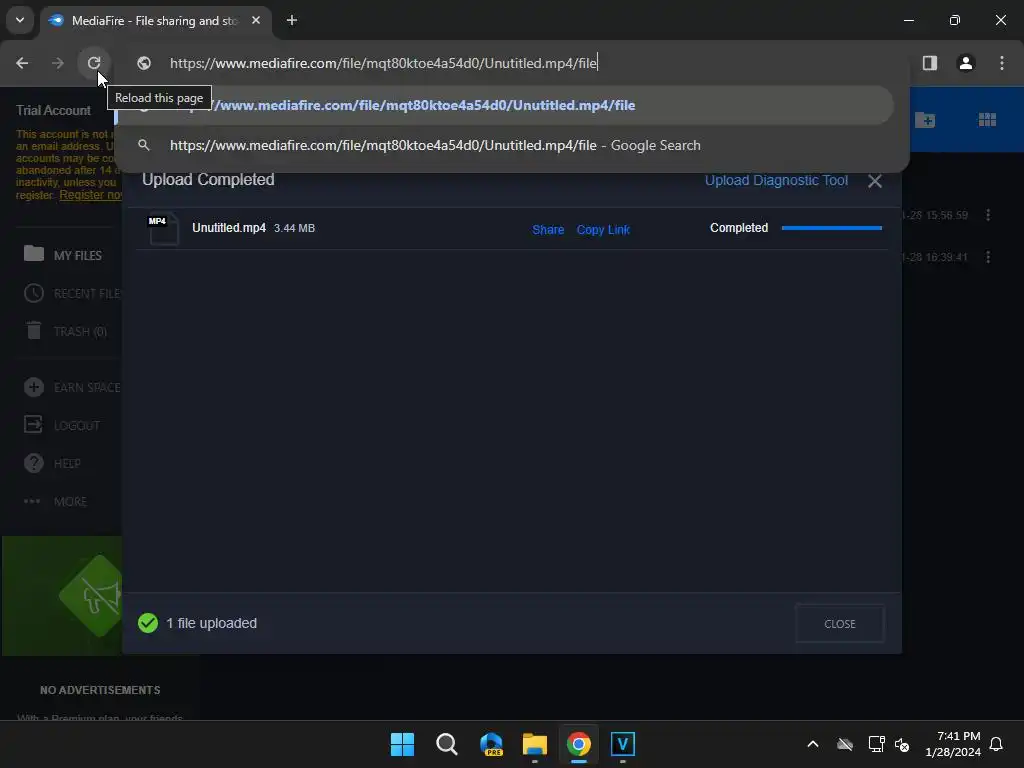Open Microsoft Edge from taskbar
This screenshot has width=1024, height=768.
[491, 744]
